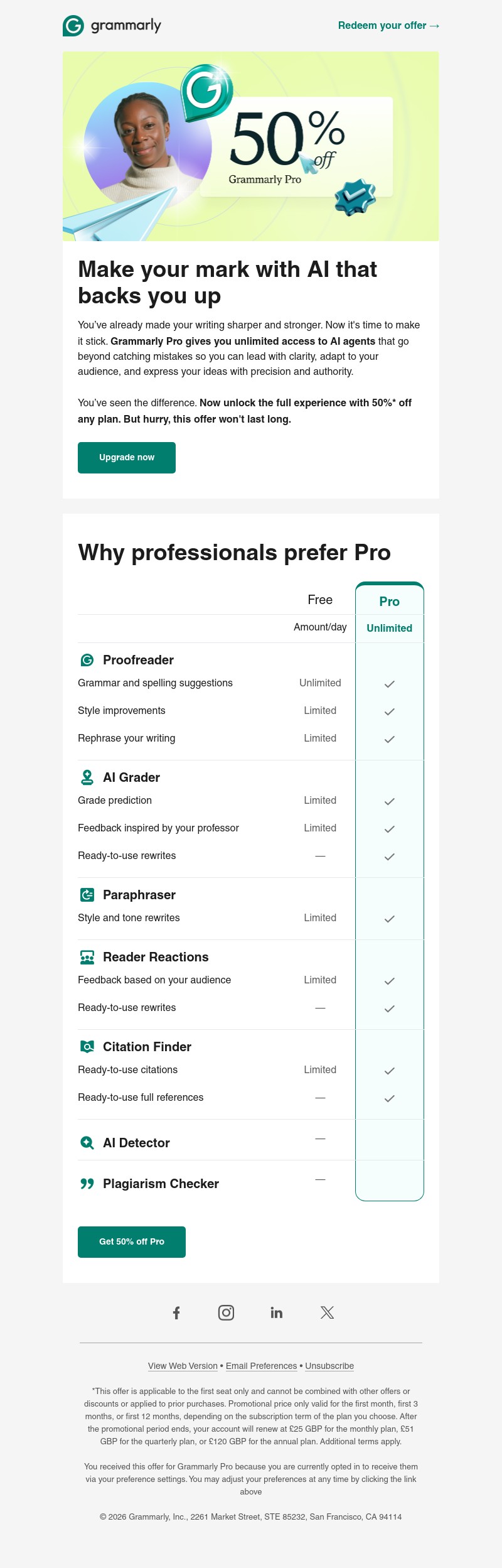Select the Paraphraser icon
This screenshot has width=502, height=1568.
[x=87, y=895]
